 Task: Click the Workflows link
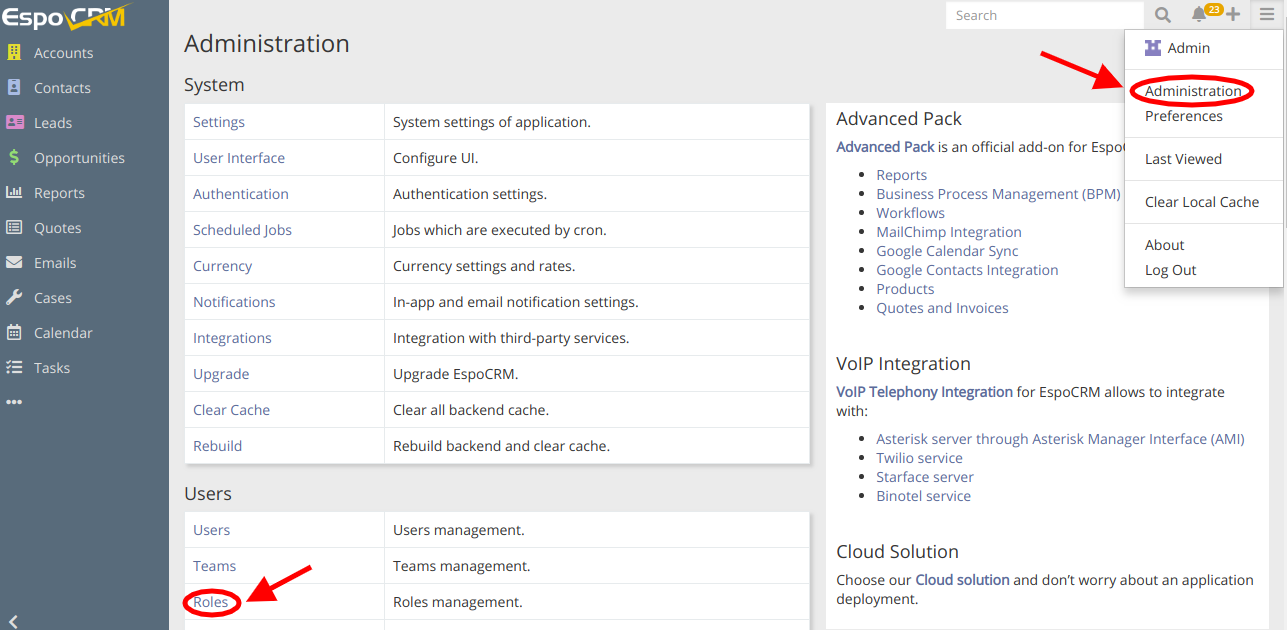(x=910, y=213)
